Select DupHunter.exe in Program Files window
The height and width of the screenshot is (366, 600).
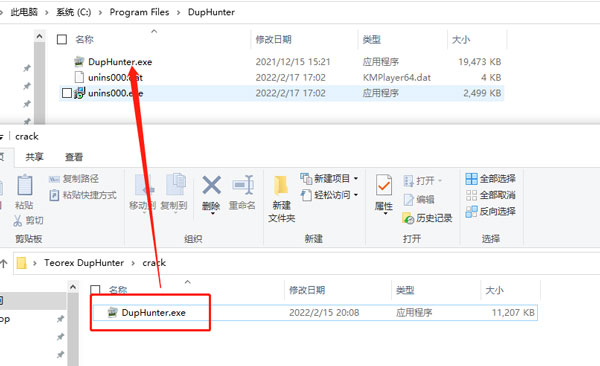120,62
